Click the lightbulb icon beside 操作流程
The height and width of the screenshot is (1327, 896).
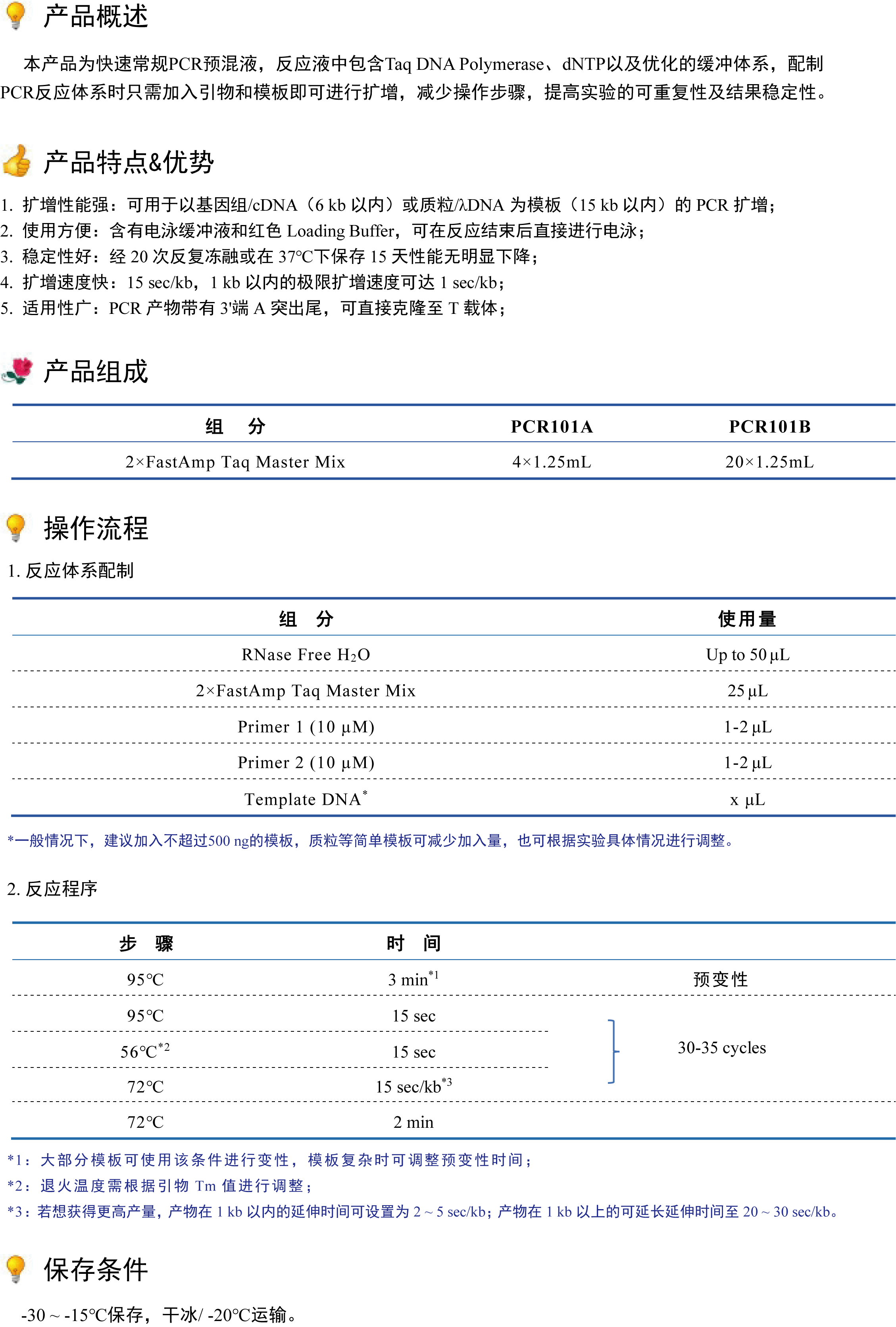15,527
